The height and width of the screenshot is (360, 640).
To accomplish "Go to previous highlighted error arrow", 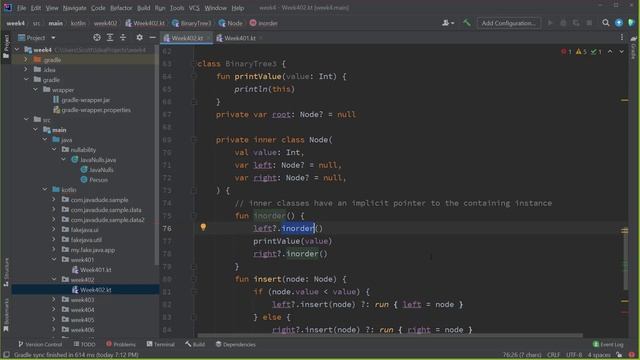I will coord(610,51).
